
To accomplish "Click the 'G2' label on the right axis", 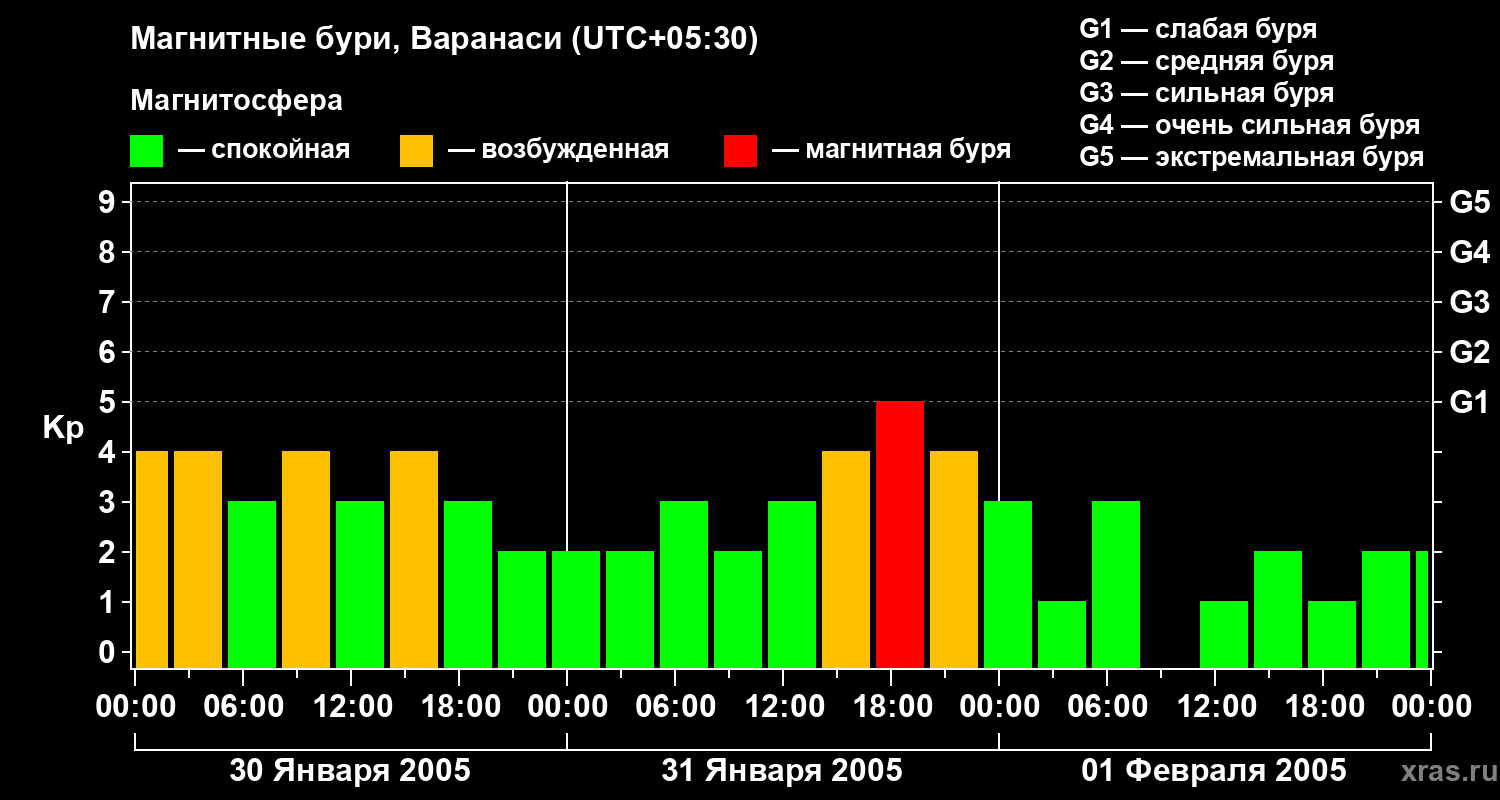I will click(x=1470, y=353).
